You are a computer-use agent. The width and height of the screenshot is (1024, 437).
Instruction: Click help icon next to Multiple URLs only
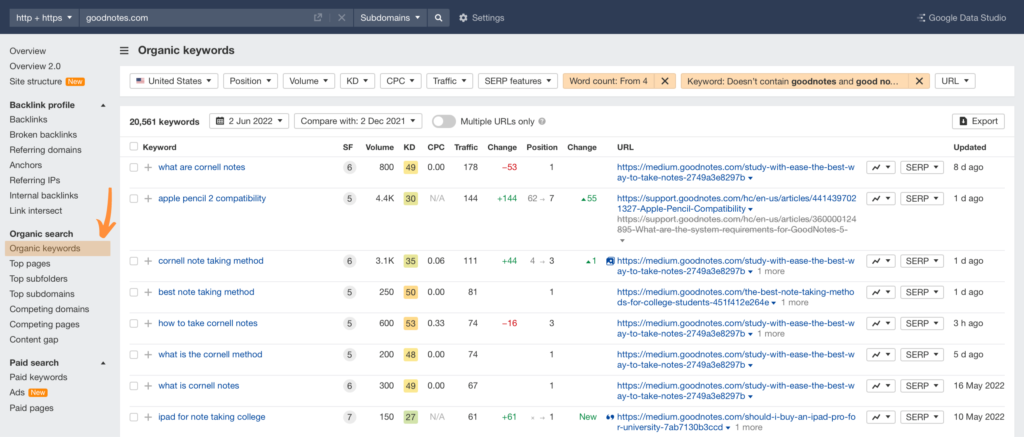(x=542, y=121)
